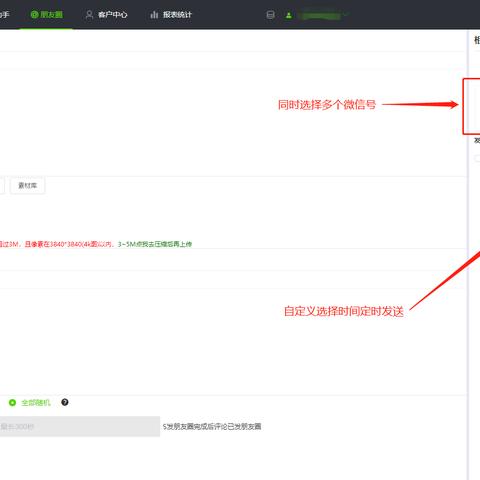Click inside the red-outlined WeChat account selection box
The width and height of the screenshot is (480, 480).
coord(471,106)
